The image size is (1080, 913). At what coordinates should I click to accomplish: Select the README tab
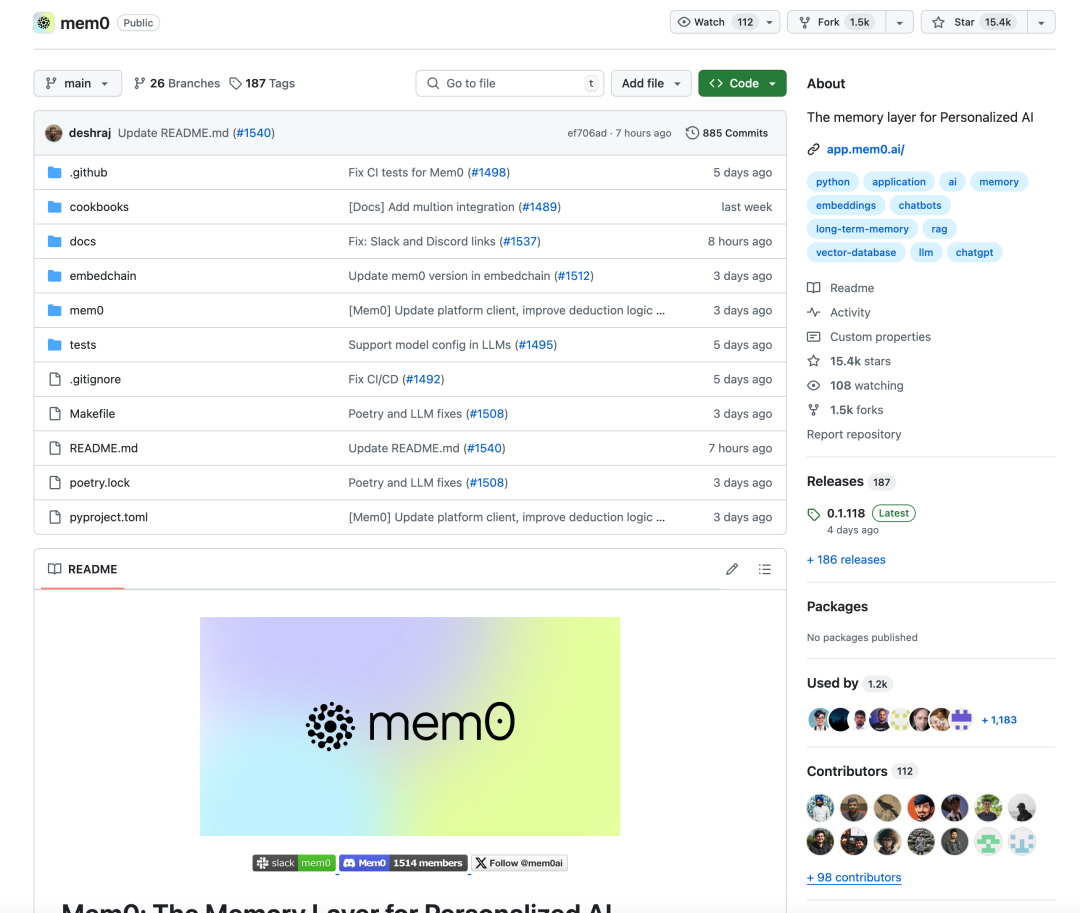coord(82,569)
